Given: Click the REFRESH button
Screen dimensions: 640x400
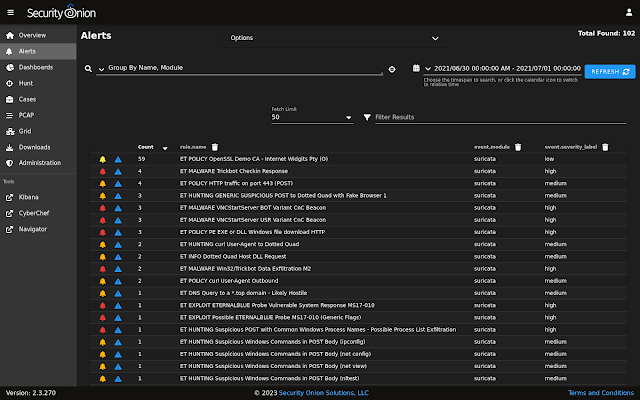Looking at the screenshot, I should click(x=610, y=72).
